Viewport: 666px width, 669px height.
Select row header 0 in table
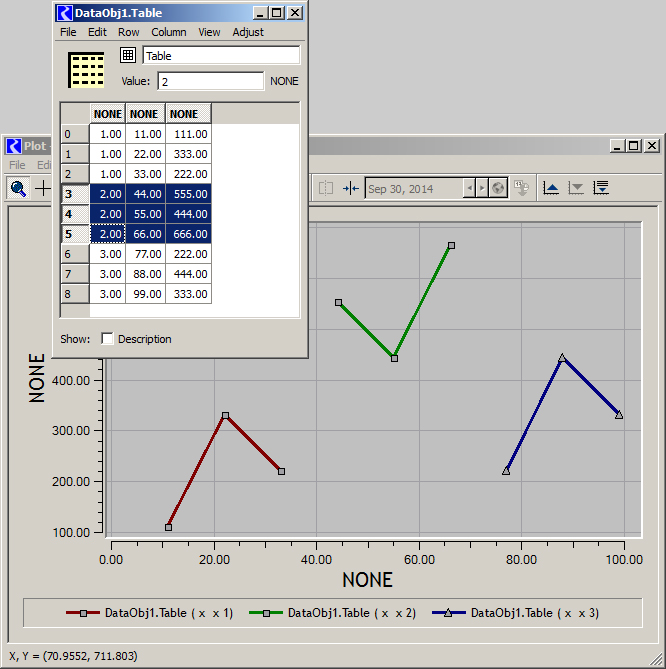pos(75,134)
